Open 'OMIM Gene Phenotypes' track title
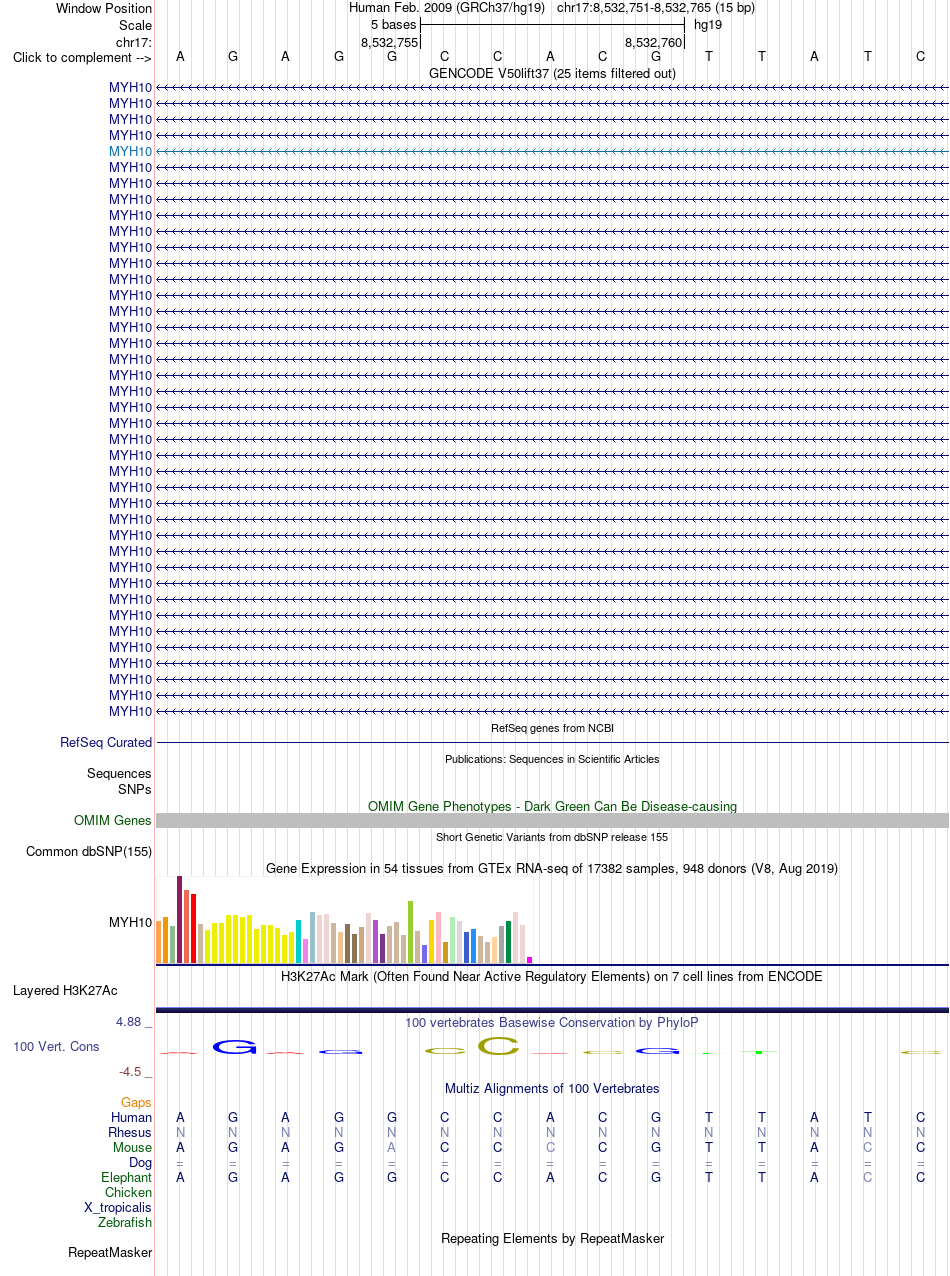Screen dimensions: 950x1276 click(552, 806)
